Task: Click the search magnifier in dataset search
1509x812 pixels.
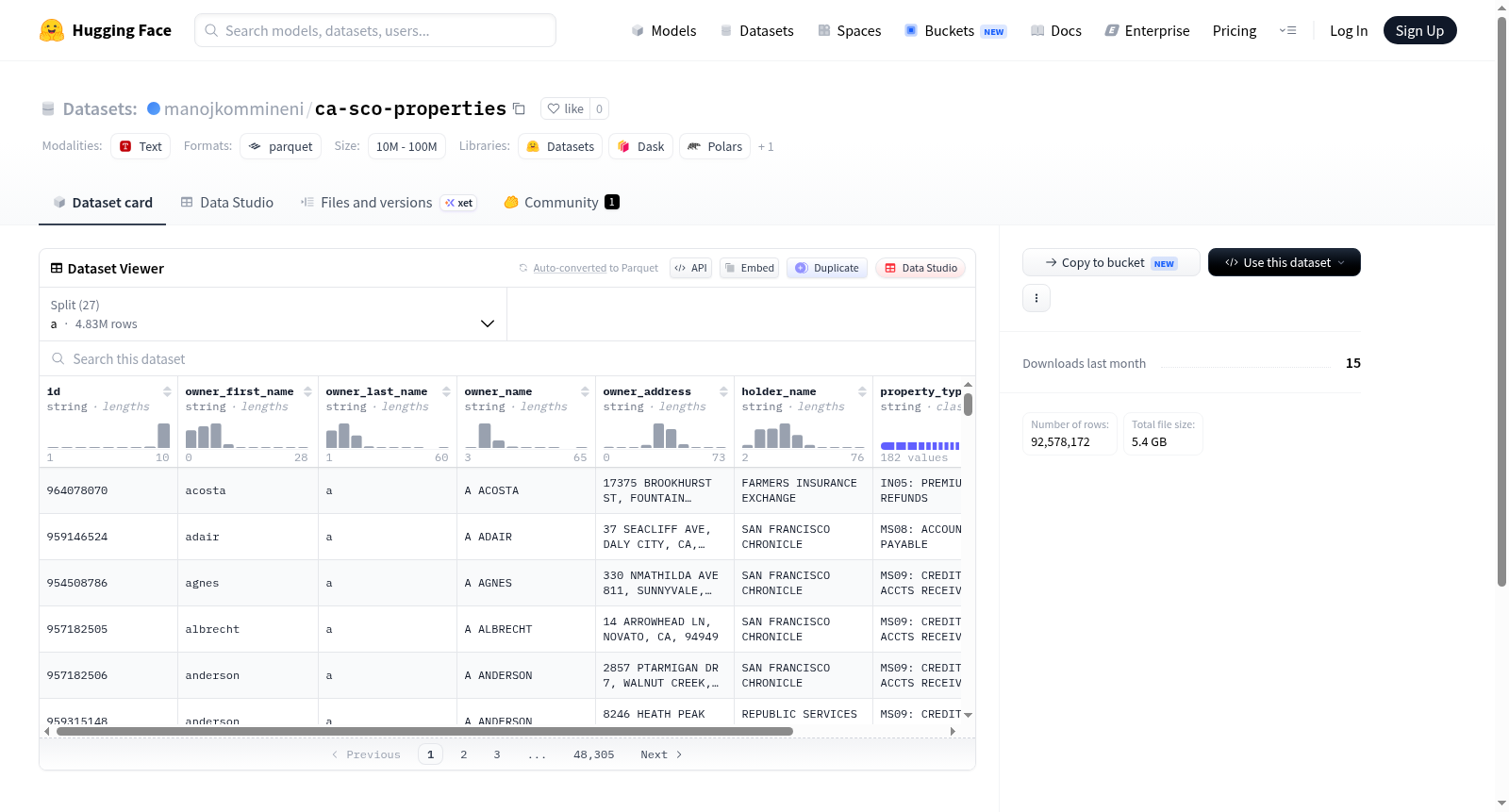Action: point(58,358)
